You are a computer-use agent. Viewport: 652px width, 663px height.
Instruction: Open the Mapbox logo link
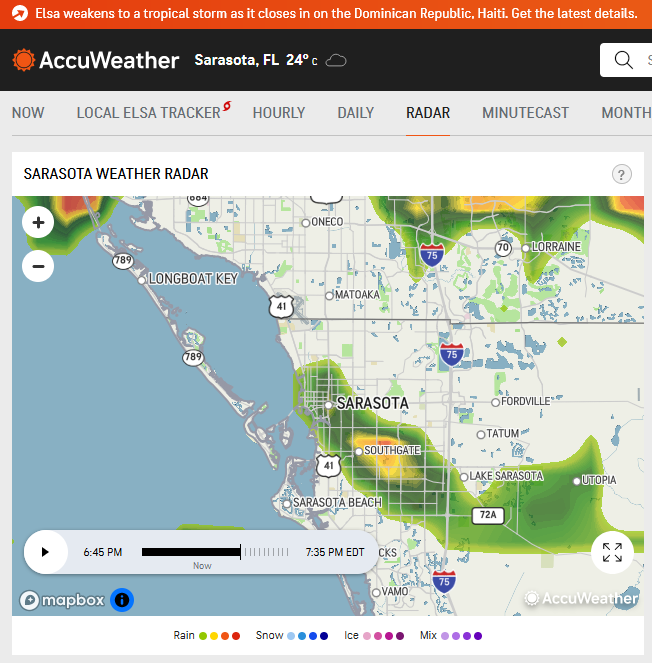[x=62, y=600]
